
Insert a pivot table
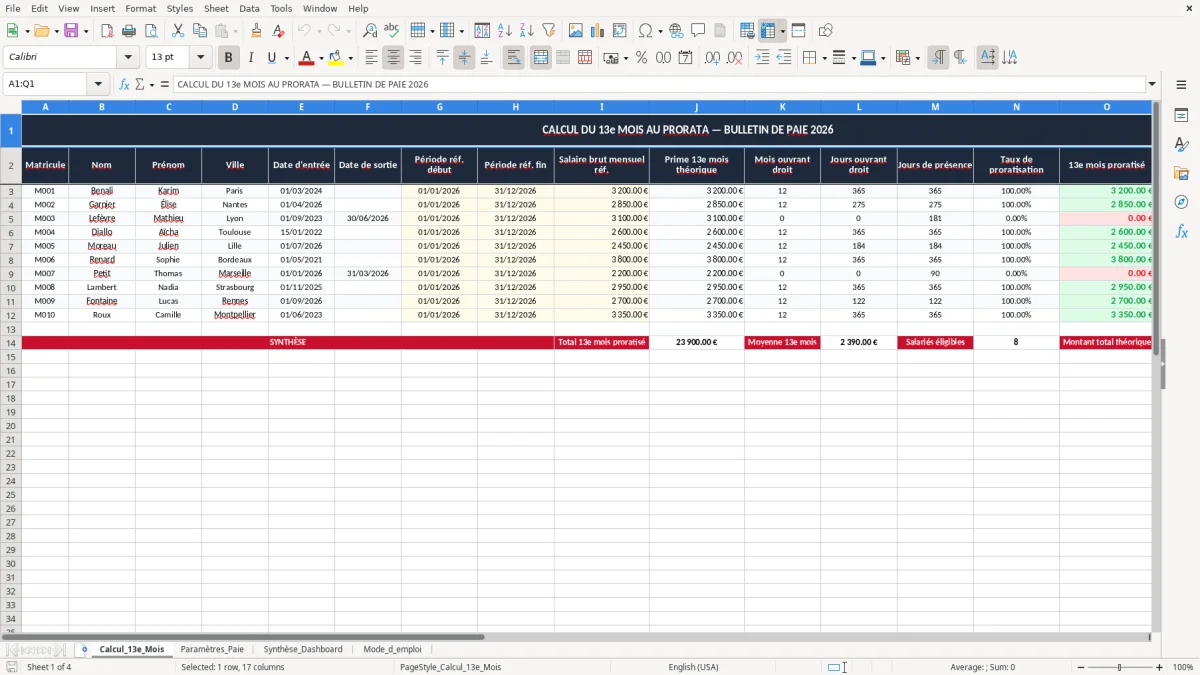[620, 31]
